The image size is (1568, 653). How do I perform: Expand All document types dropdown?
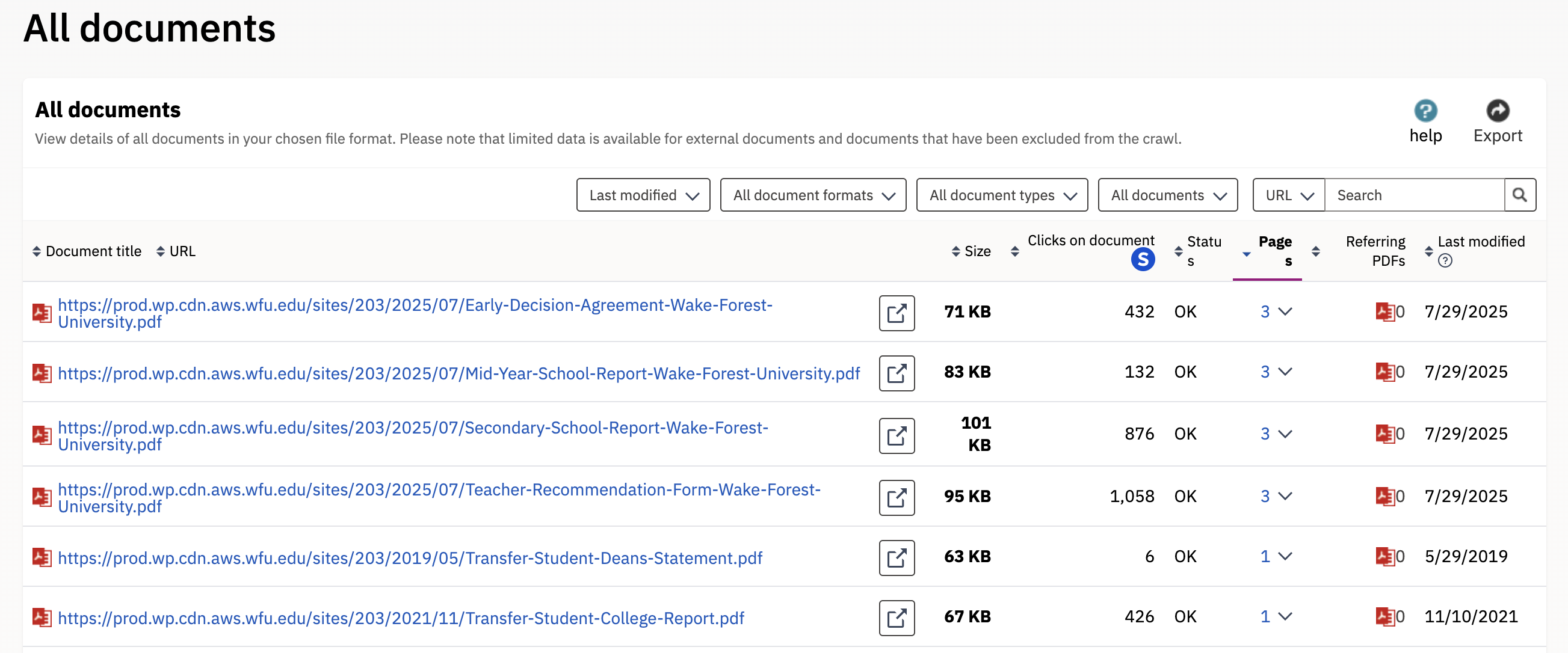tap(1001, 195)
